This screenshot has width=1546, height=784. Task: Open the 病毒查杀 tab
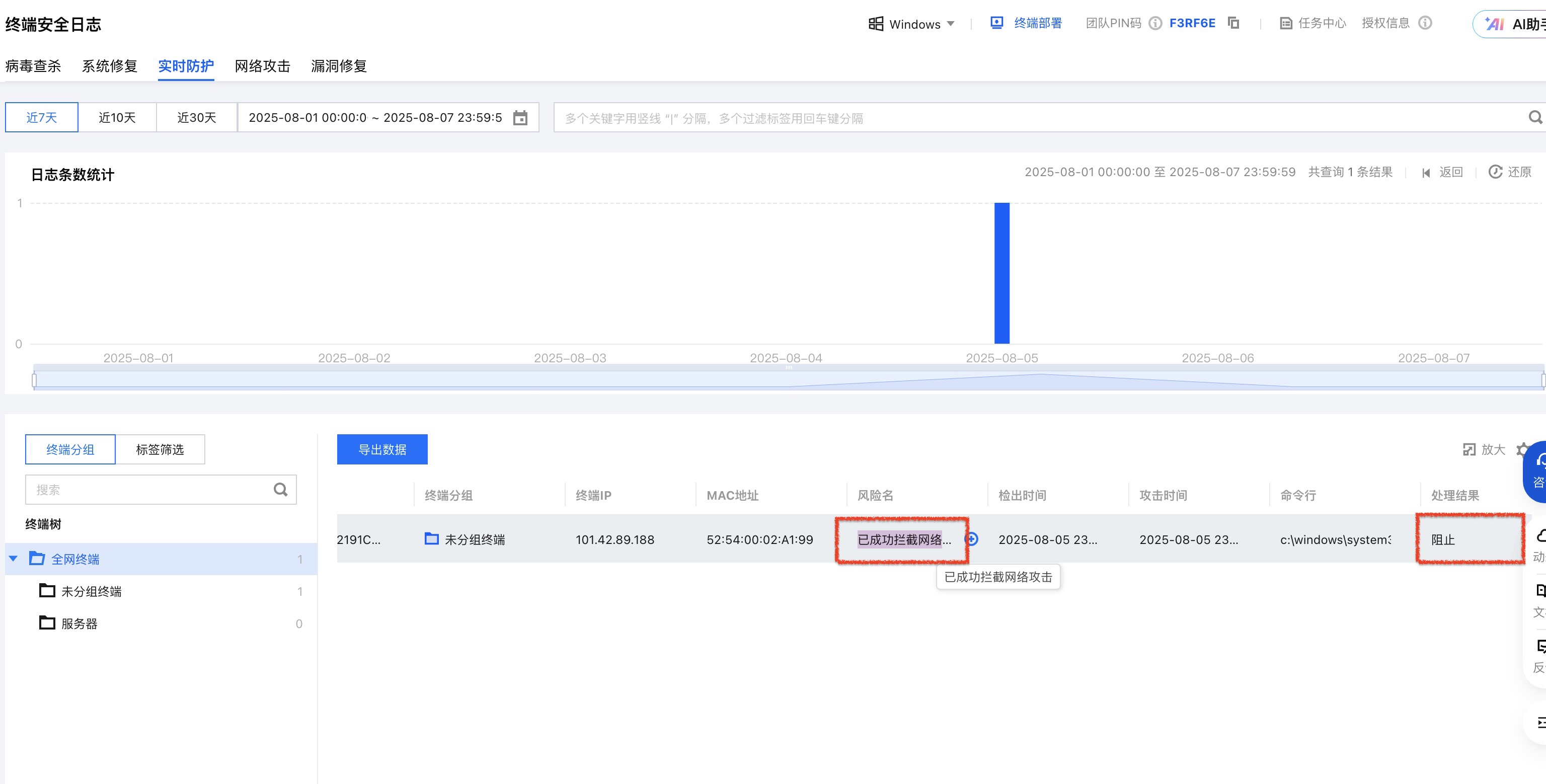(x=33, y=66)
